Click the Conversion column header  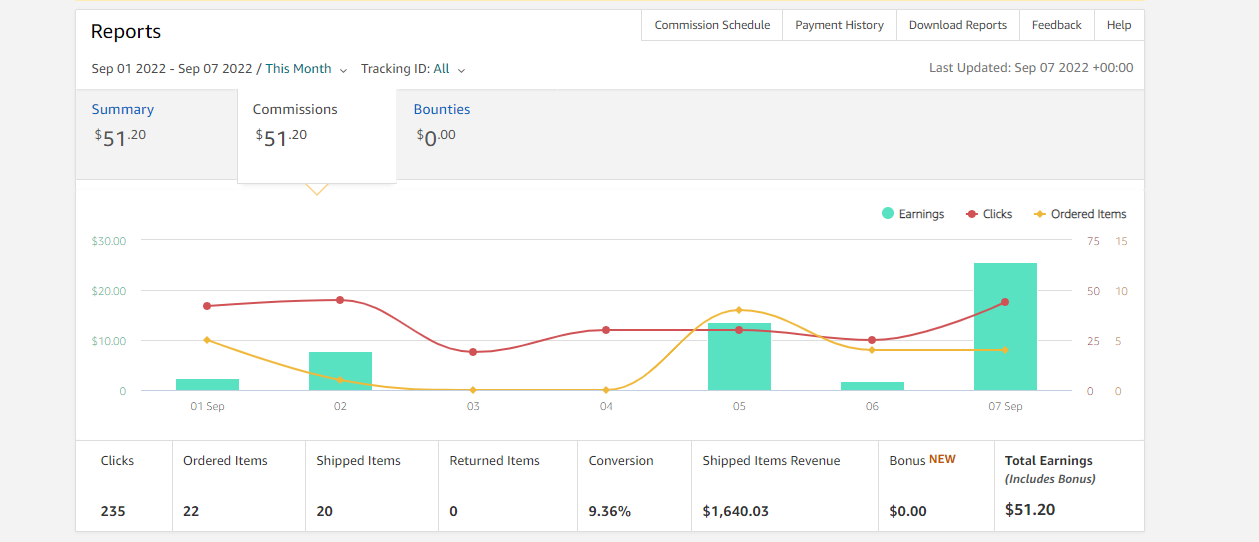point(621,461)
